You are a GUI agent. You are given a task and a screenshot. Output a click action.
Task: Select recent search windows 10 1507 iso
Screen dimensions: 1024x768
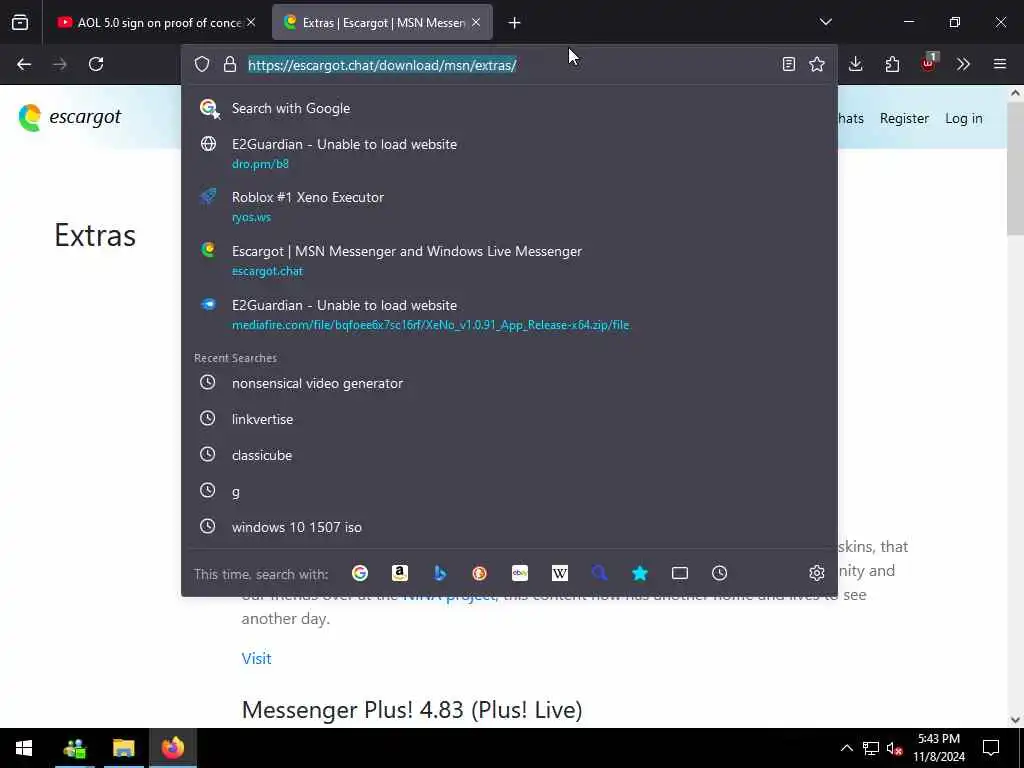point(509,527)
